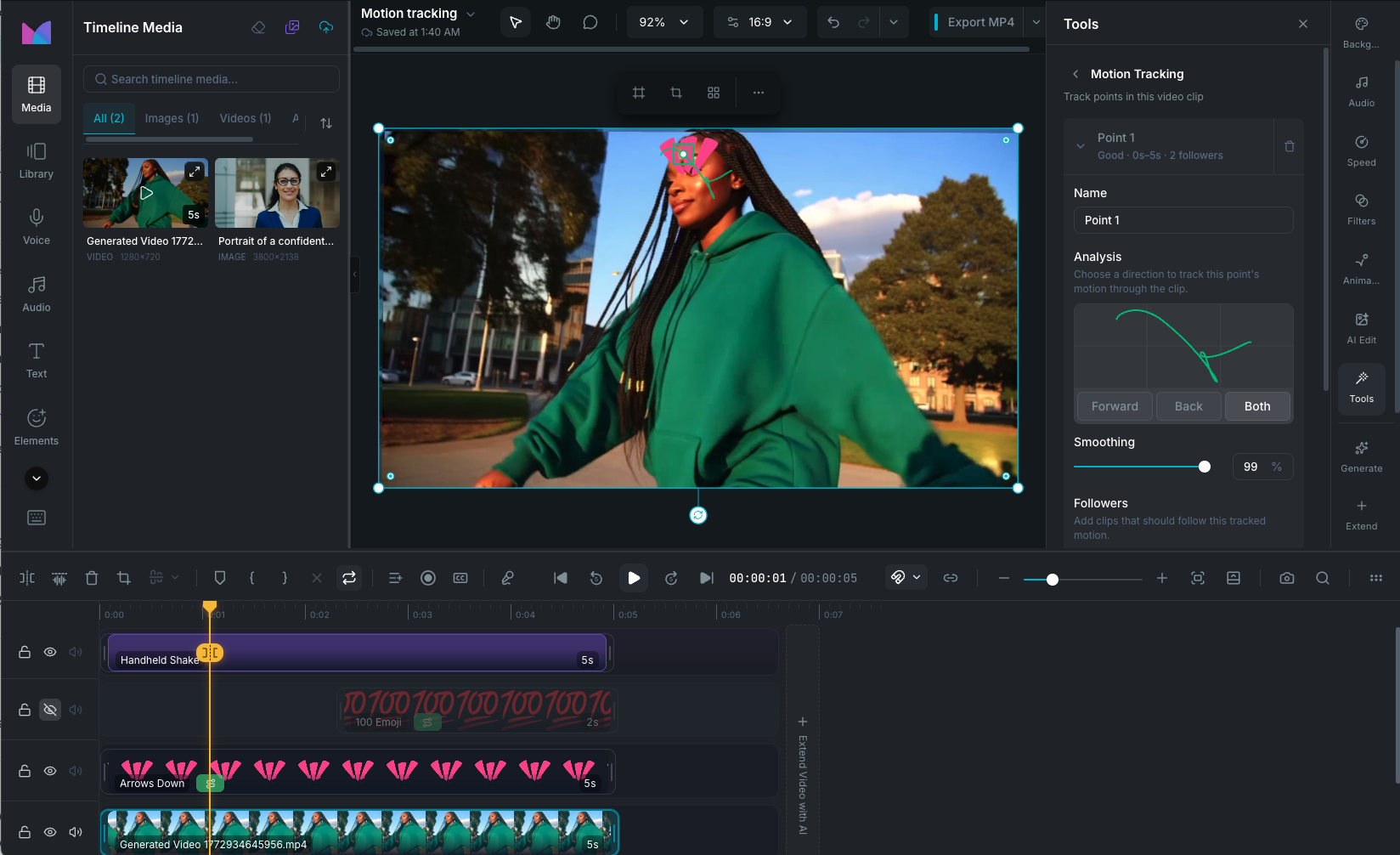Image resolution: width=1400 pixels, height=855 pixels.
Task: Click the Crop tool in timeline toolbar
Action: coord(123,578)
